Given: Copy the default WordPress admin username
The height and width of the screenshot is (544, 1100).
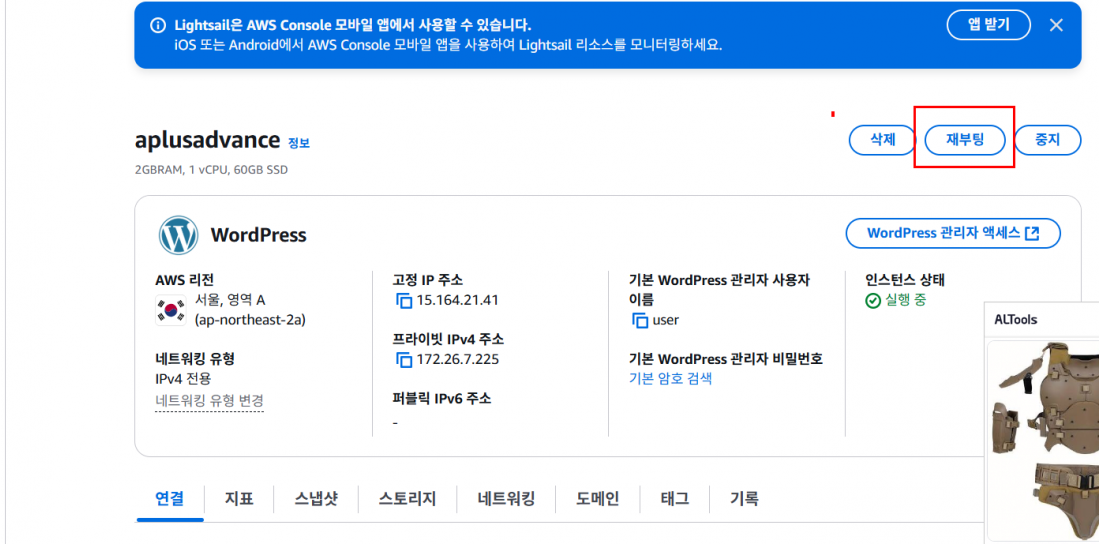Looking at the screenshot, I should [640, 321].
